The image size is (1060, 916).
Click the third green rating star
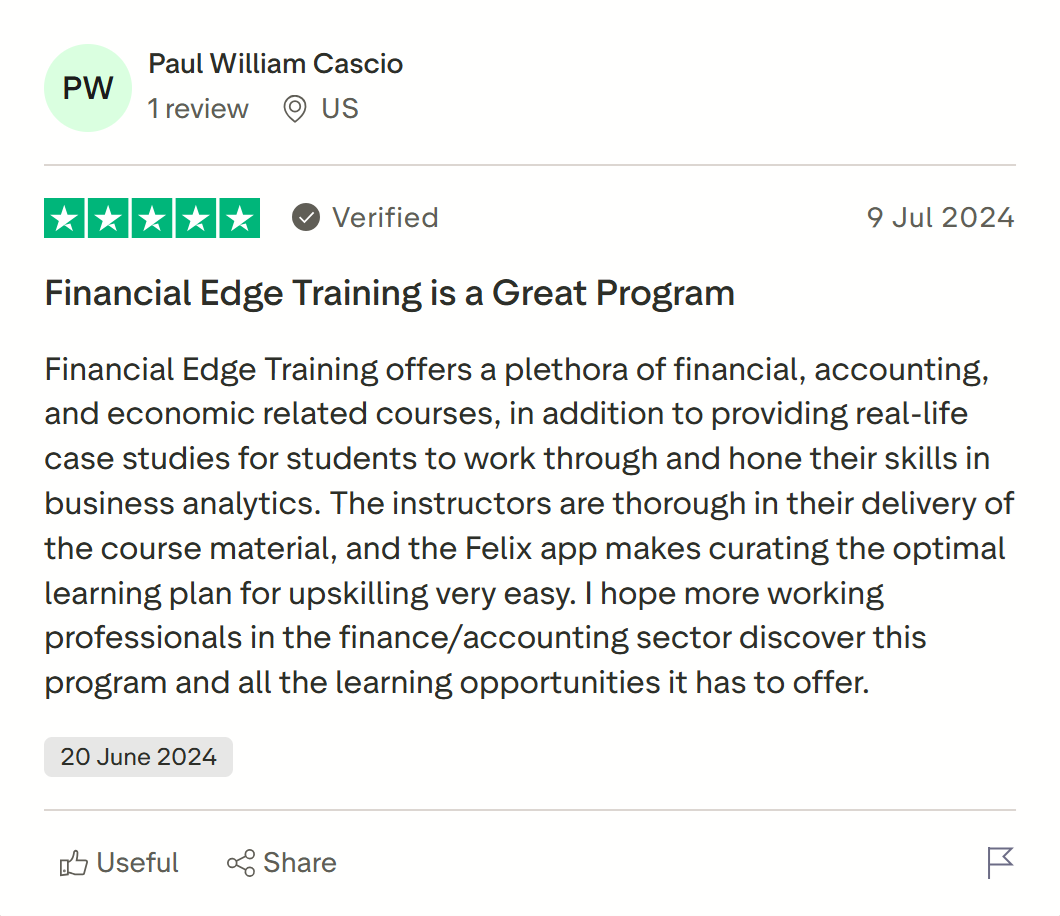pyautogui.click(x=152, y=219)
